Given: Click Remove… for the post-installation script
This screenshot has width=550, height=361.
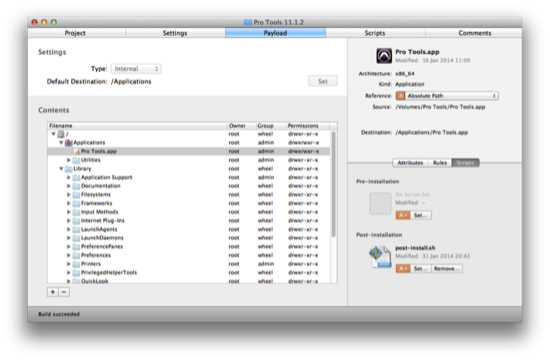Looking at the screenshot, I should [447, 269].
